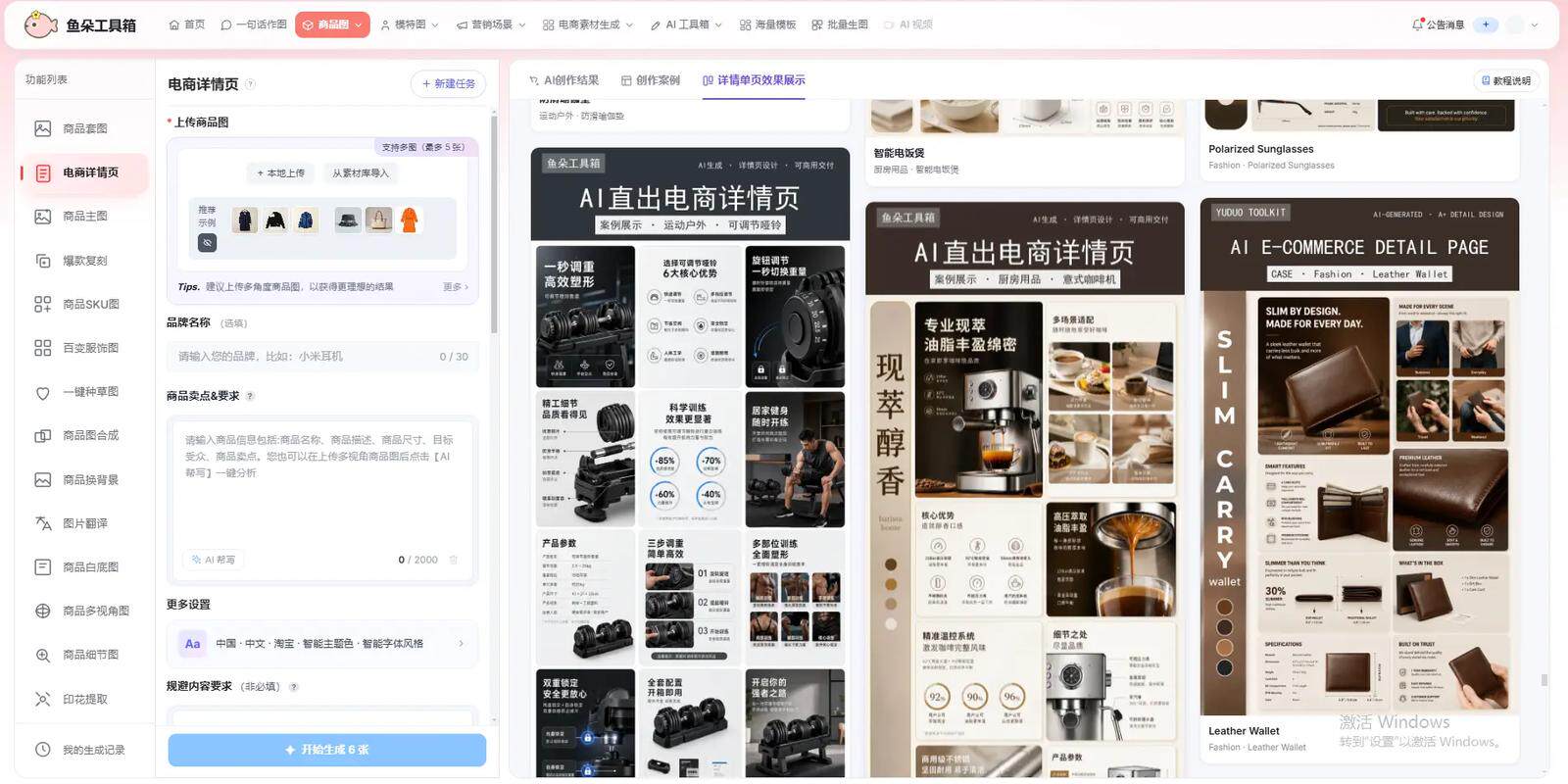Click the 新建任务 button
The image size is (1568, 784).
pyautogui.click(x=448, y=84)
